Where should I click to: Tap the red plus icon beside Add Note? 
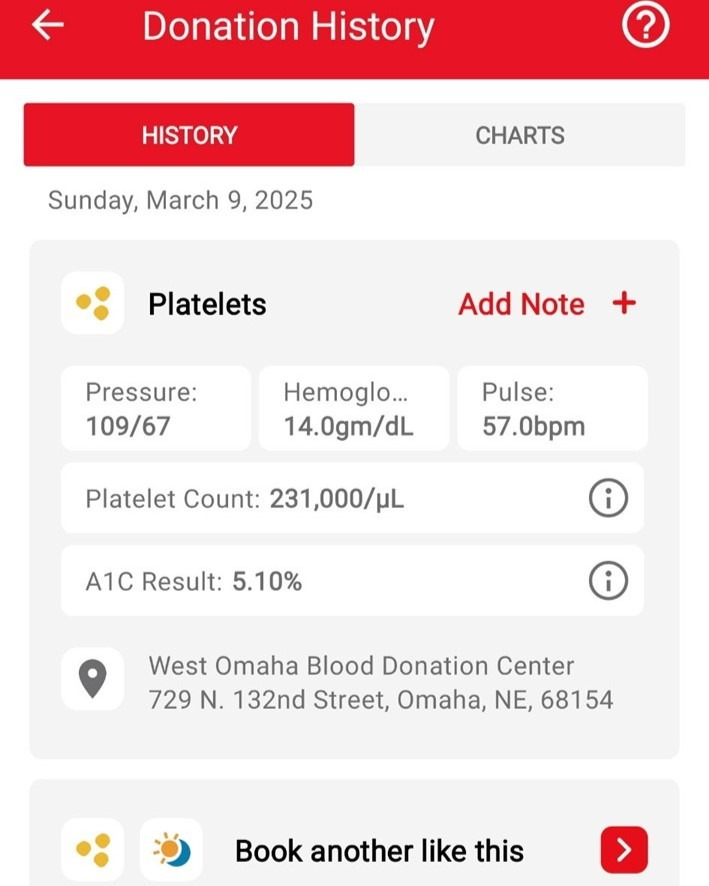[623, 303]
